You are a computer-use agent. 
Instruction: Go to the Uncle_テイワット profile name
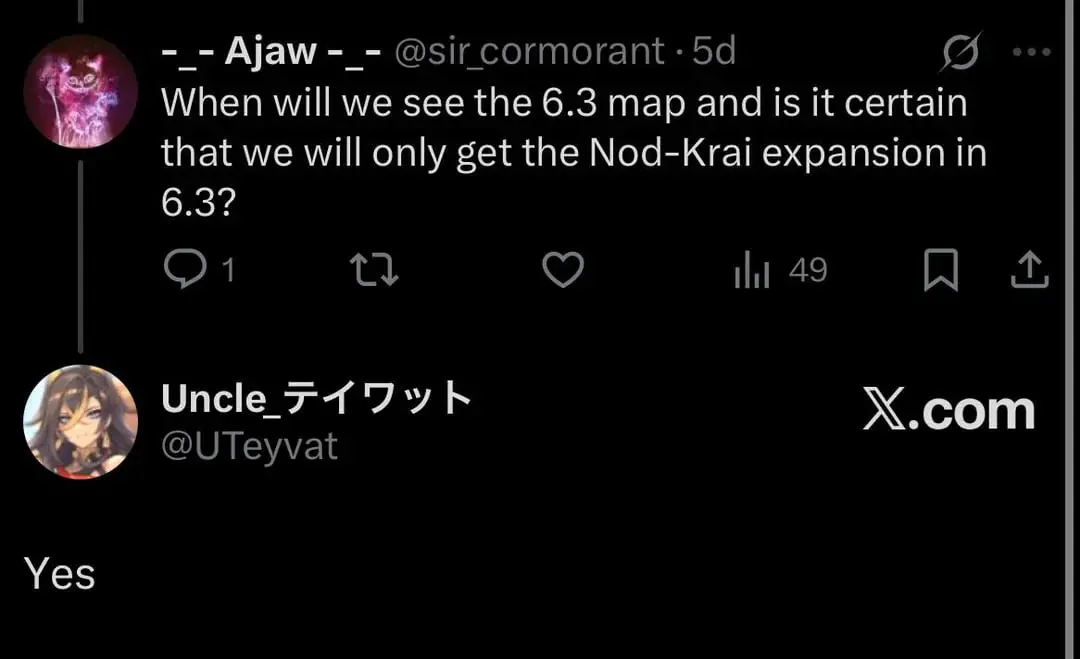[316, 399]
